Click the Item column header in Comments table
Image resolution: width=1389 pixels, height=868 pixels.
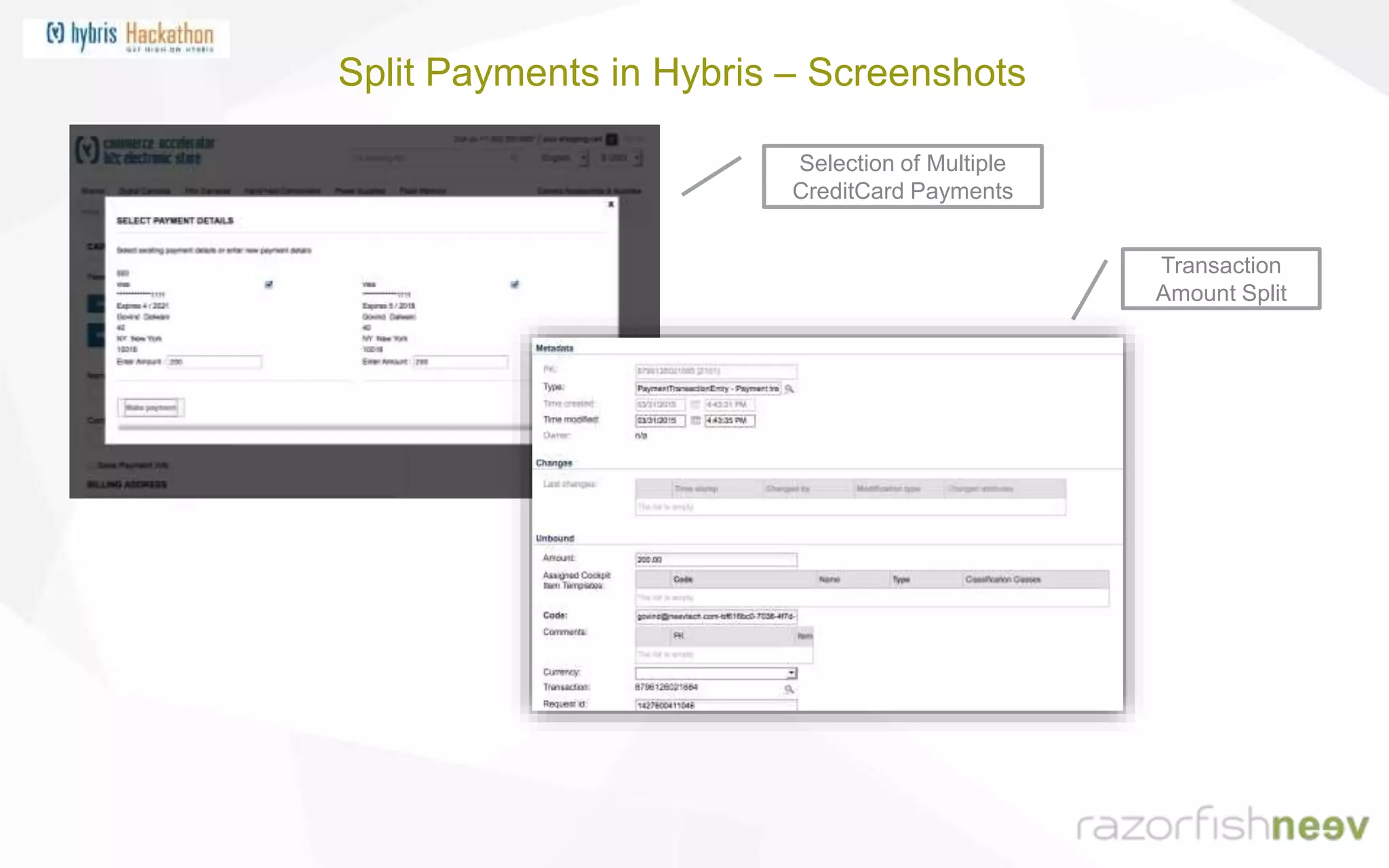coord(804,636)
